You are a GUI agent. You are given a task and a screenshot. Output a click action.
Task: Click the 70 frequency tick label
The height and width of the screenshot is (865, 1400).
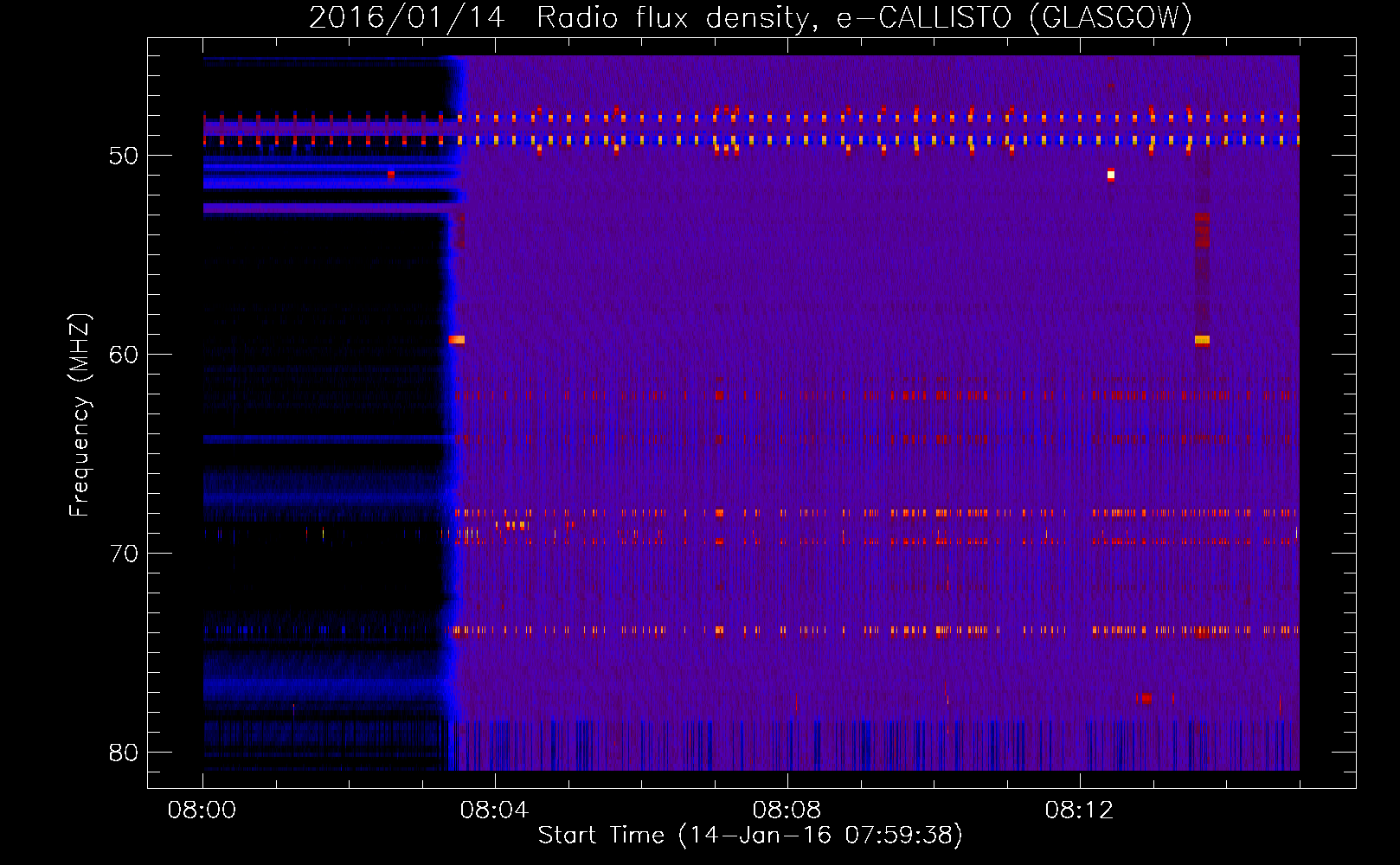124,554
